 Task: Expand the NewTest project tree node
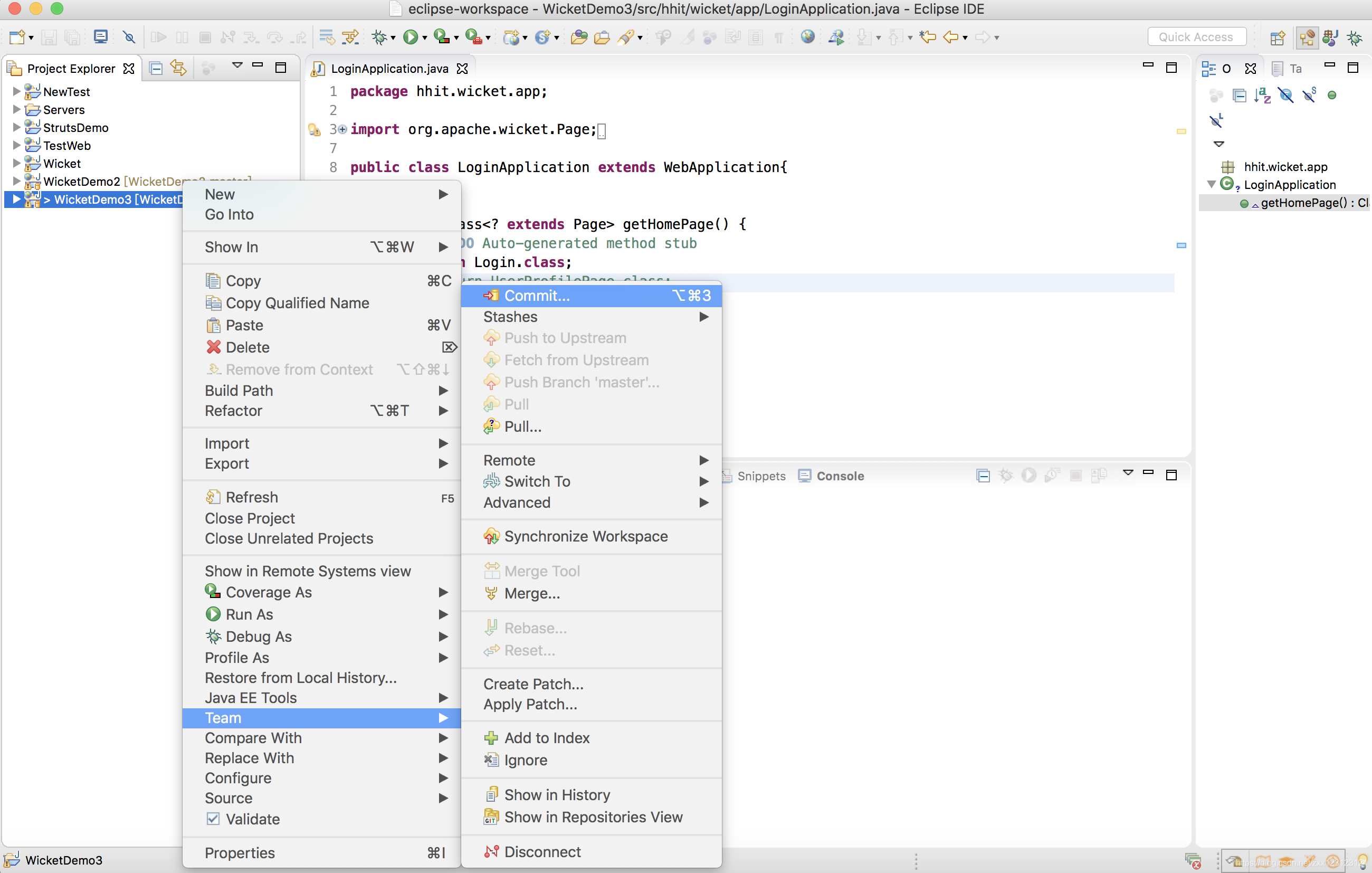(x=16, y=91)
